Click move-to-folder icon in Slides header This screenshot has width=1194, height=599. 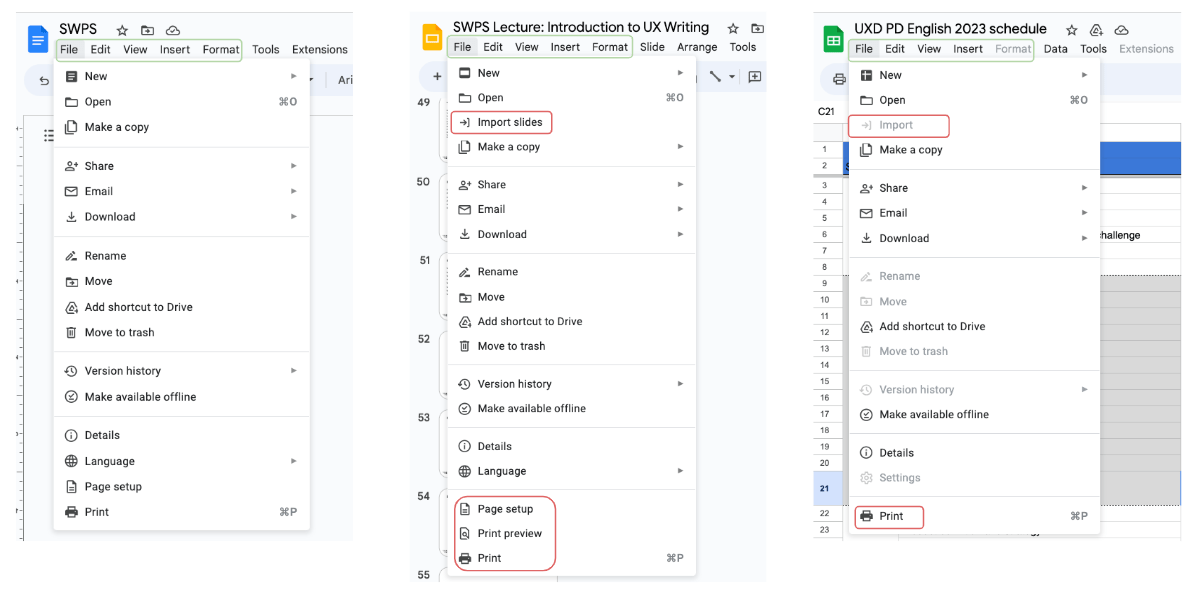click(758, 28)
